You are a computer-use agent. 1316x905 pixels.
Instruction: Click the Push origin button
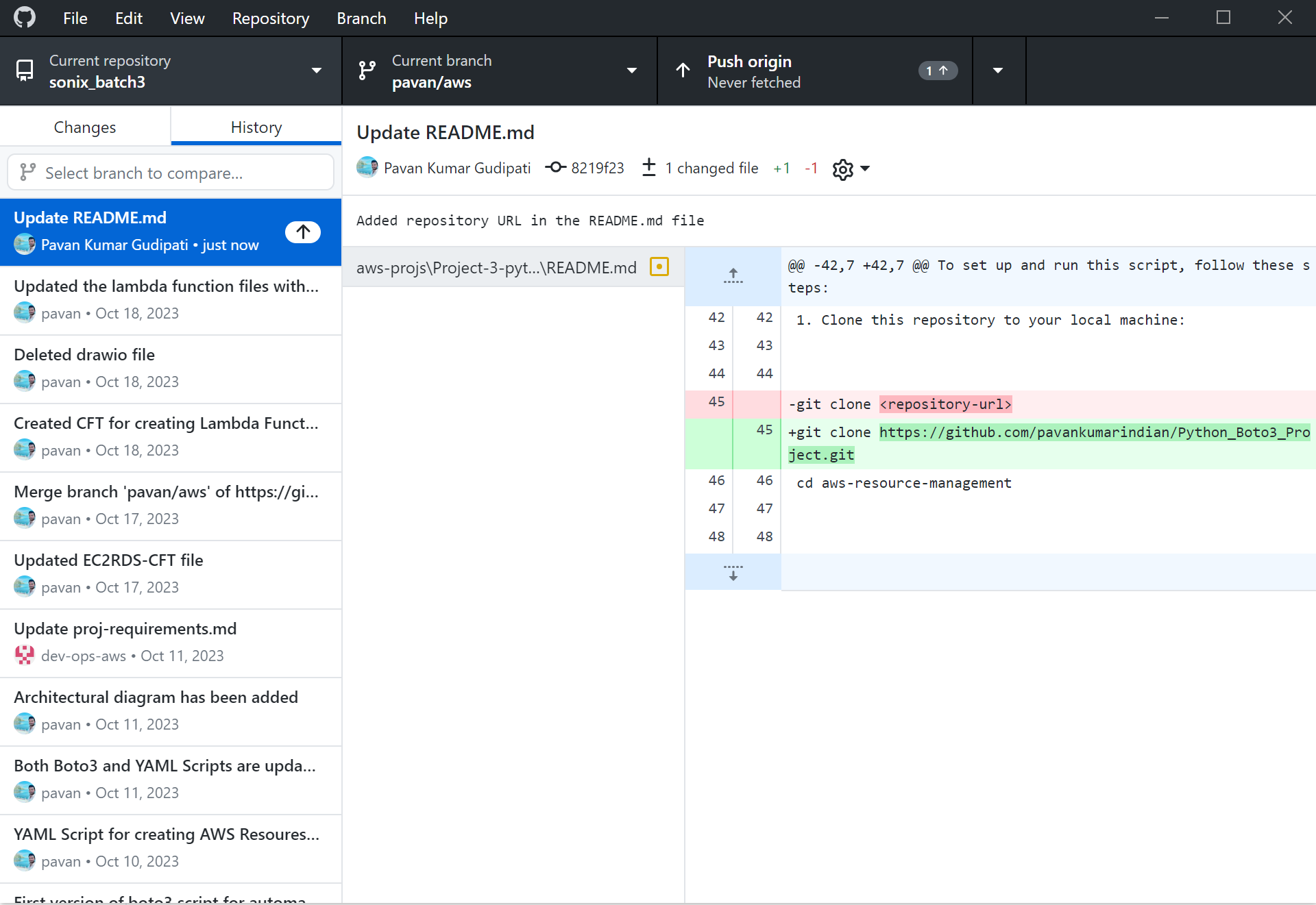(815, 71)
